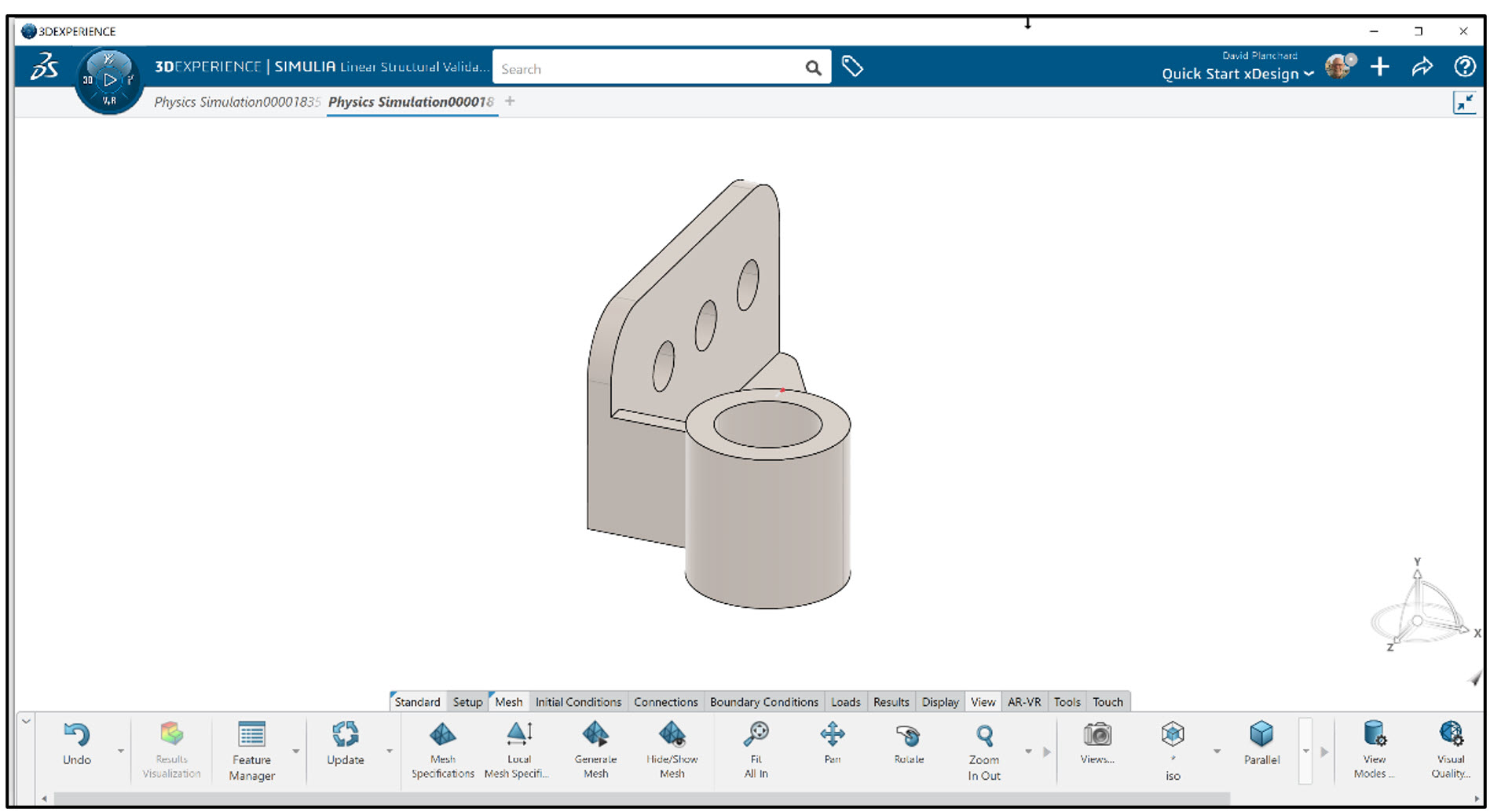
Task: Expand the Undo history dropdown arrow
Action: point(121,751)
